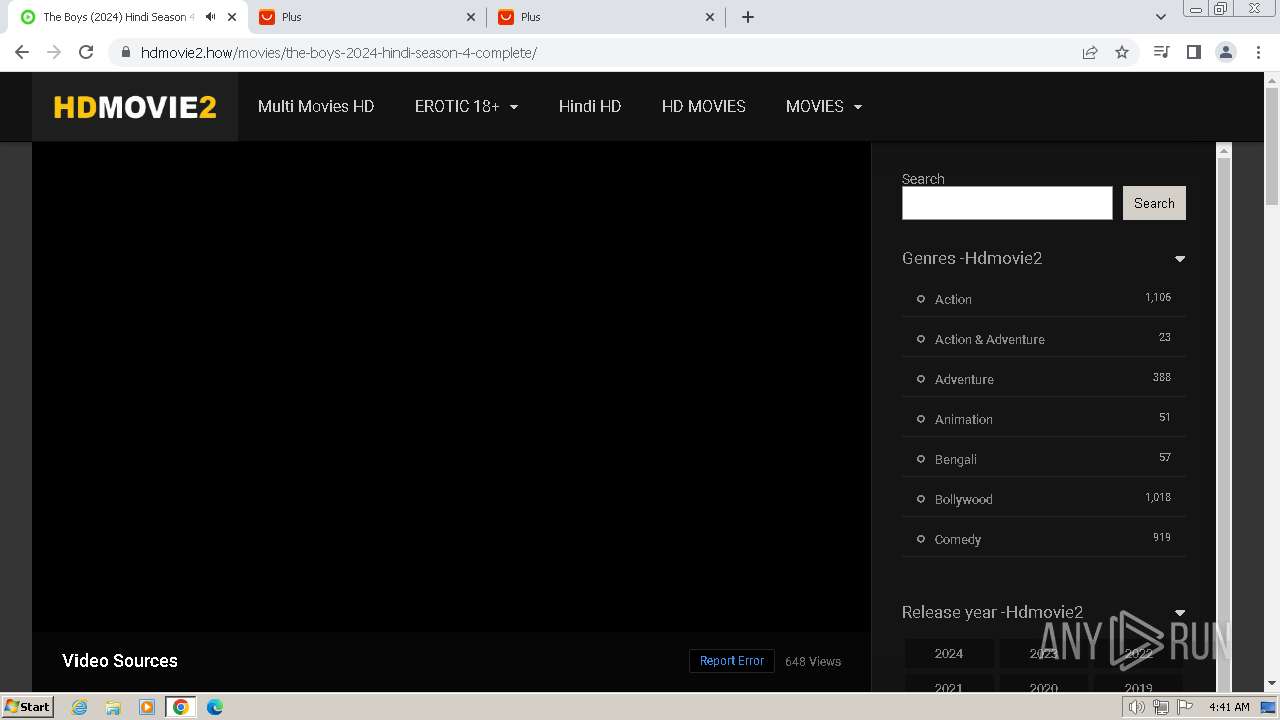Open the Chrome profile avatar
1280x720 pixels.
pos(1226,52)
